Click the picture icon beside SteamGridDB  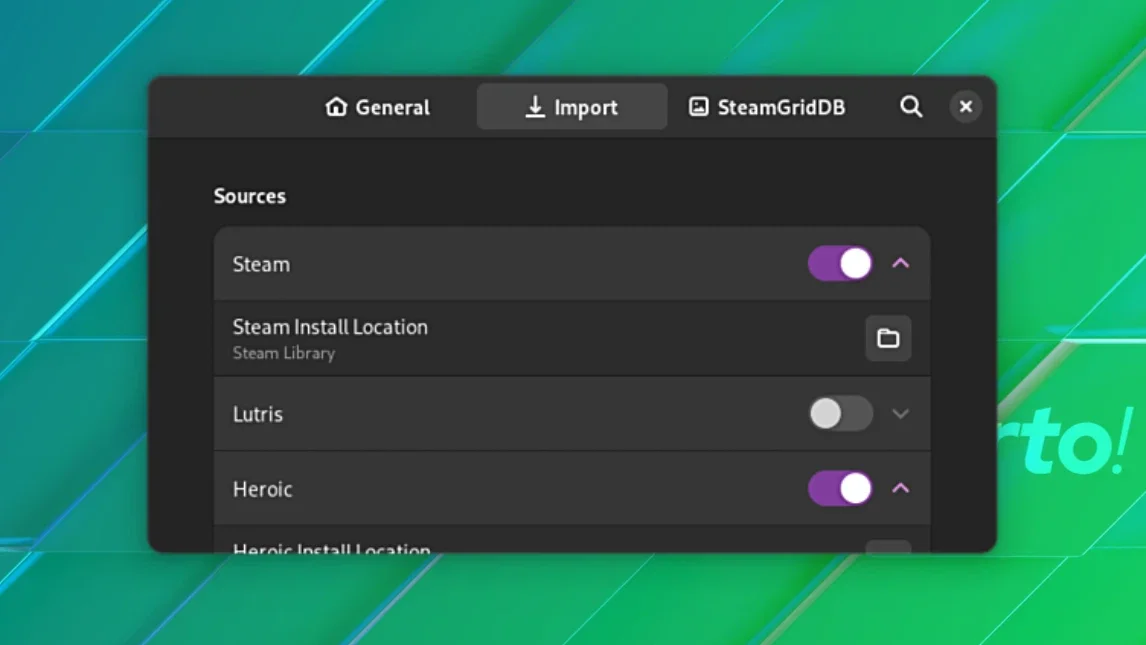[x=699, y=107]
